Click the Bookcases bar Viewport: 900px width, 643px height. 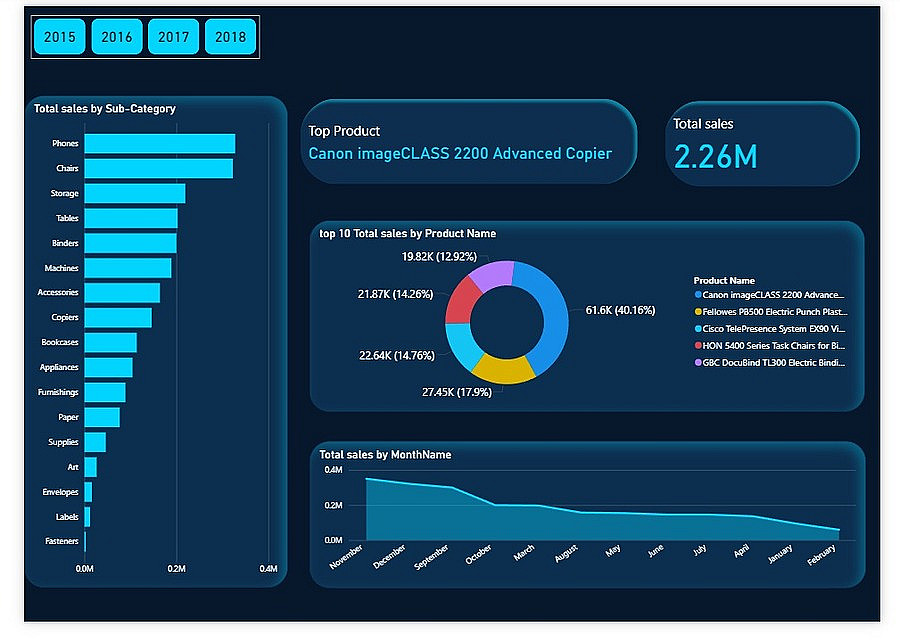pos(110,343)
